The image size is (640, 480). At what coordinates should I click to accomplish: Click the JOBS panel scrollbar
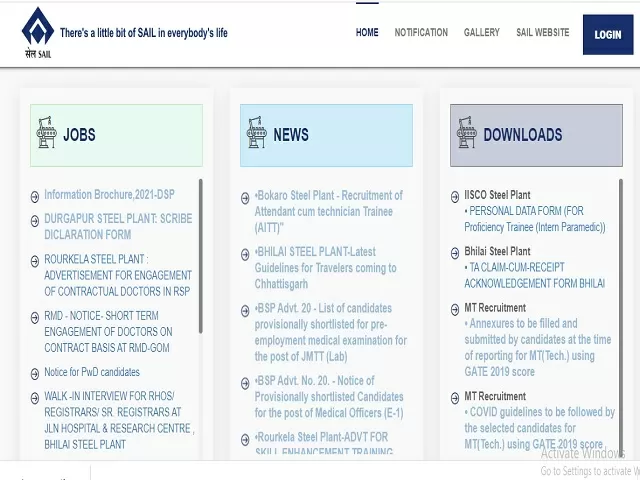tap(200, 256)
